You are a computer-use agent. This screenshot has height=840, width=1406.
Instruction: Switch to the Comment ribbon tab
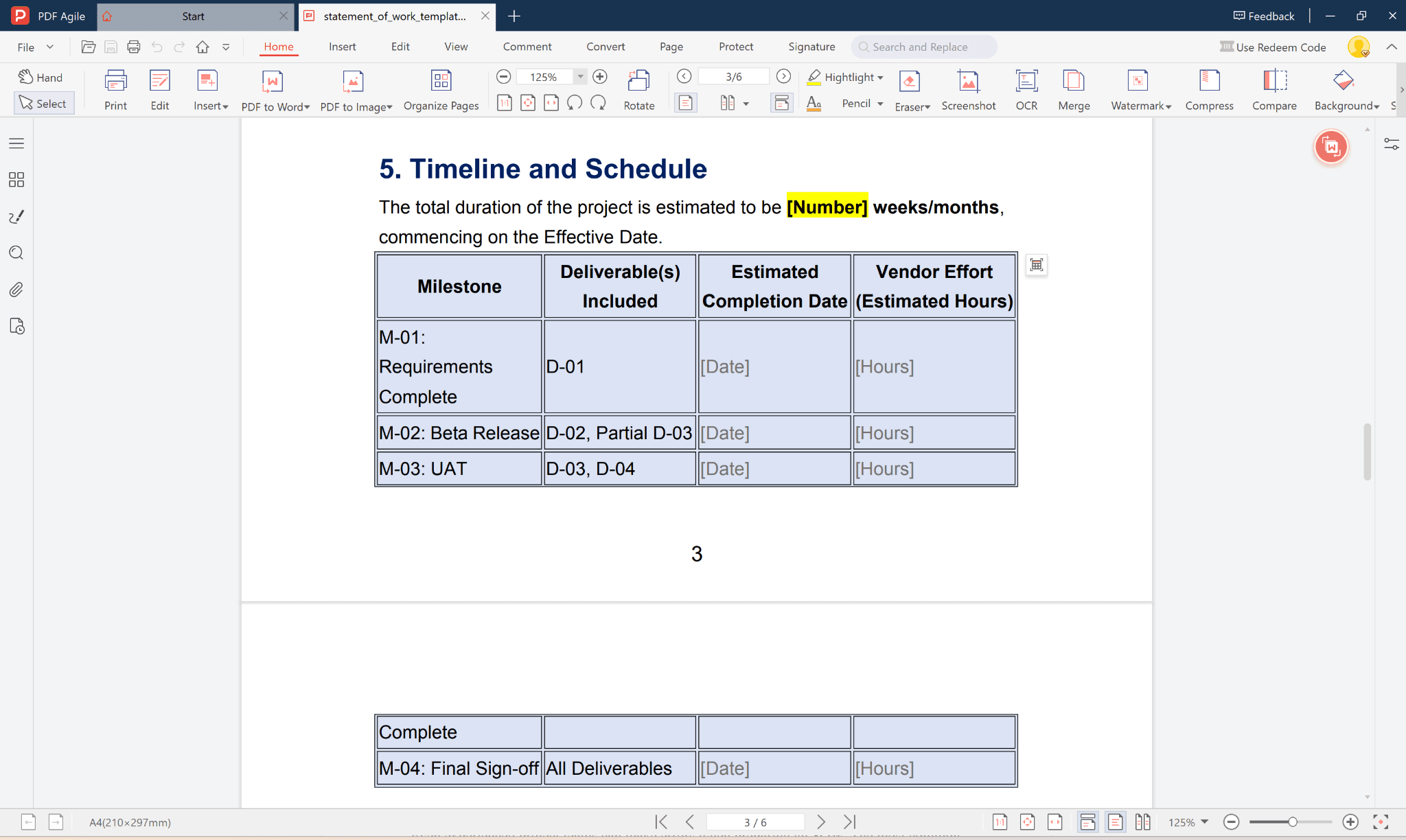527,47
